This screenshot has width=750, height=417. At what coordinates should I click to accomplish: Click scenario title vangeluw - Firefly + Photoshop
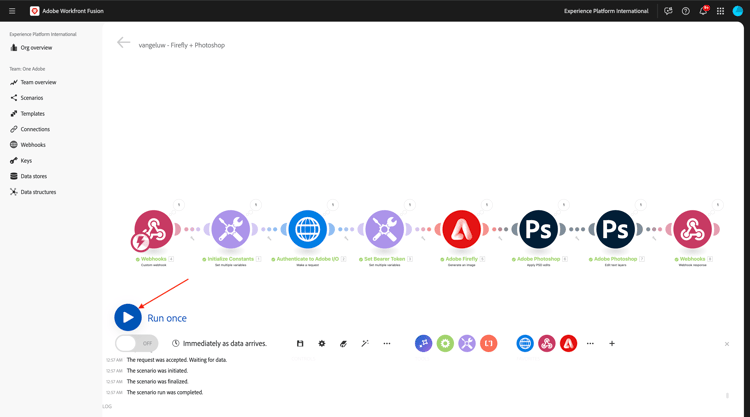182,45
